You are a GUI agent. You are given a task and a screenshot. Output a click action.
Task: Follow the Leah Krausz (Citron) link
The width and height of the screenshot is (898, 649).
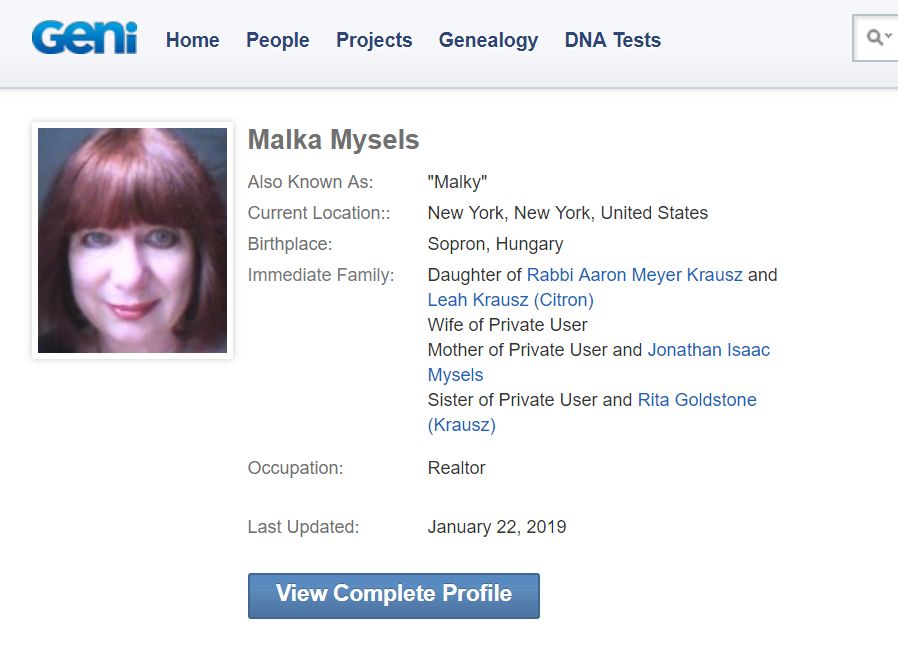510,300
